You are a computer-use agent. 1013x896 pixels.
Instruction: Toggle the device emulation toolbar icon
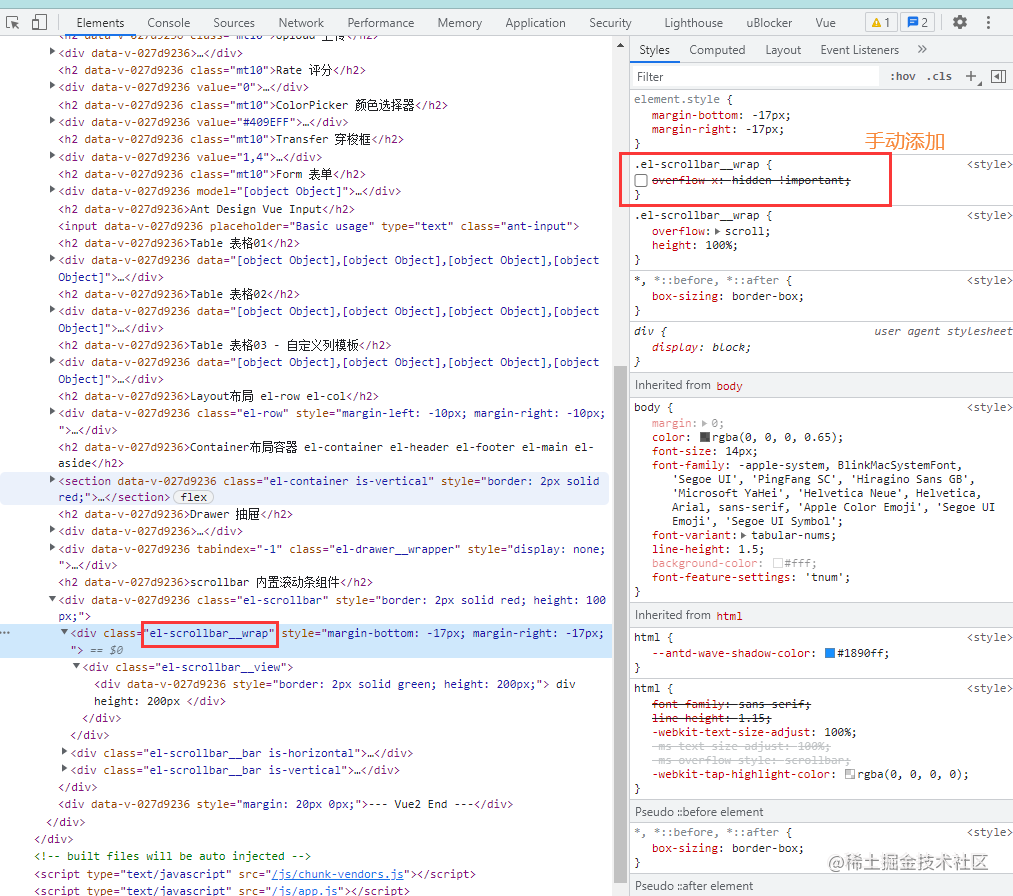40,22
